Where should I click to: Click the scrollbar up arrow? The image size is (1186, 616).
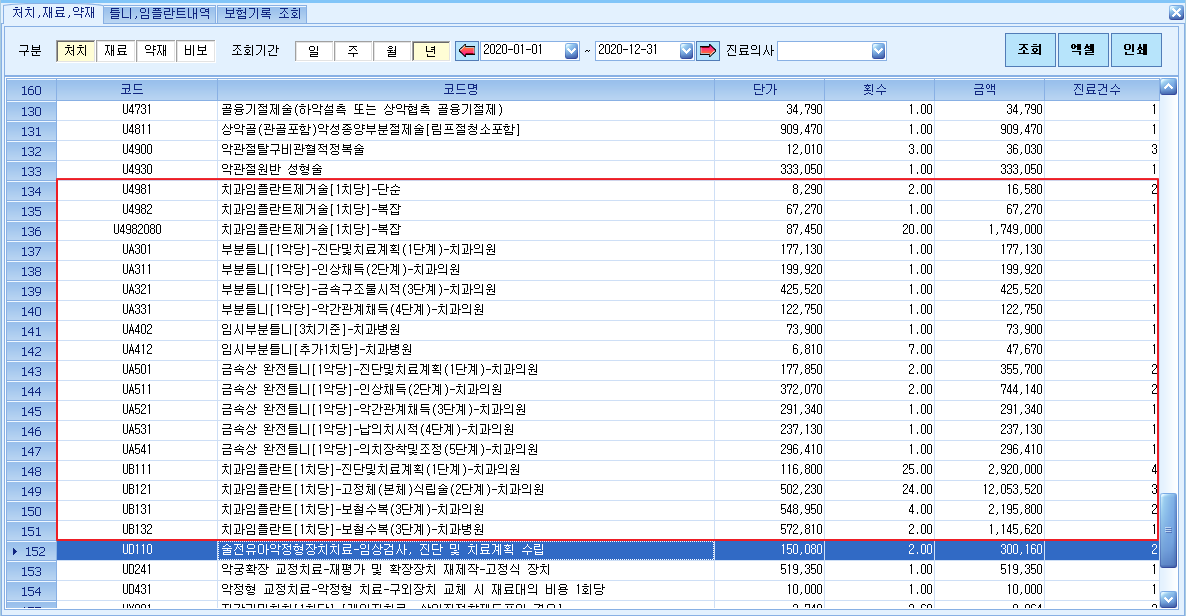tap(1169, 86)
